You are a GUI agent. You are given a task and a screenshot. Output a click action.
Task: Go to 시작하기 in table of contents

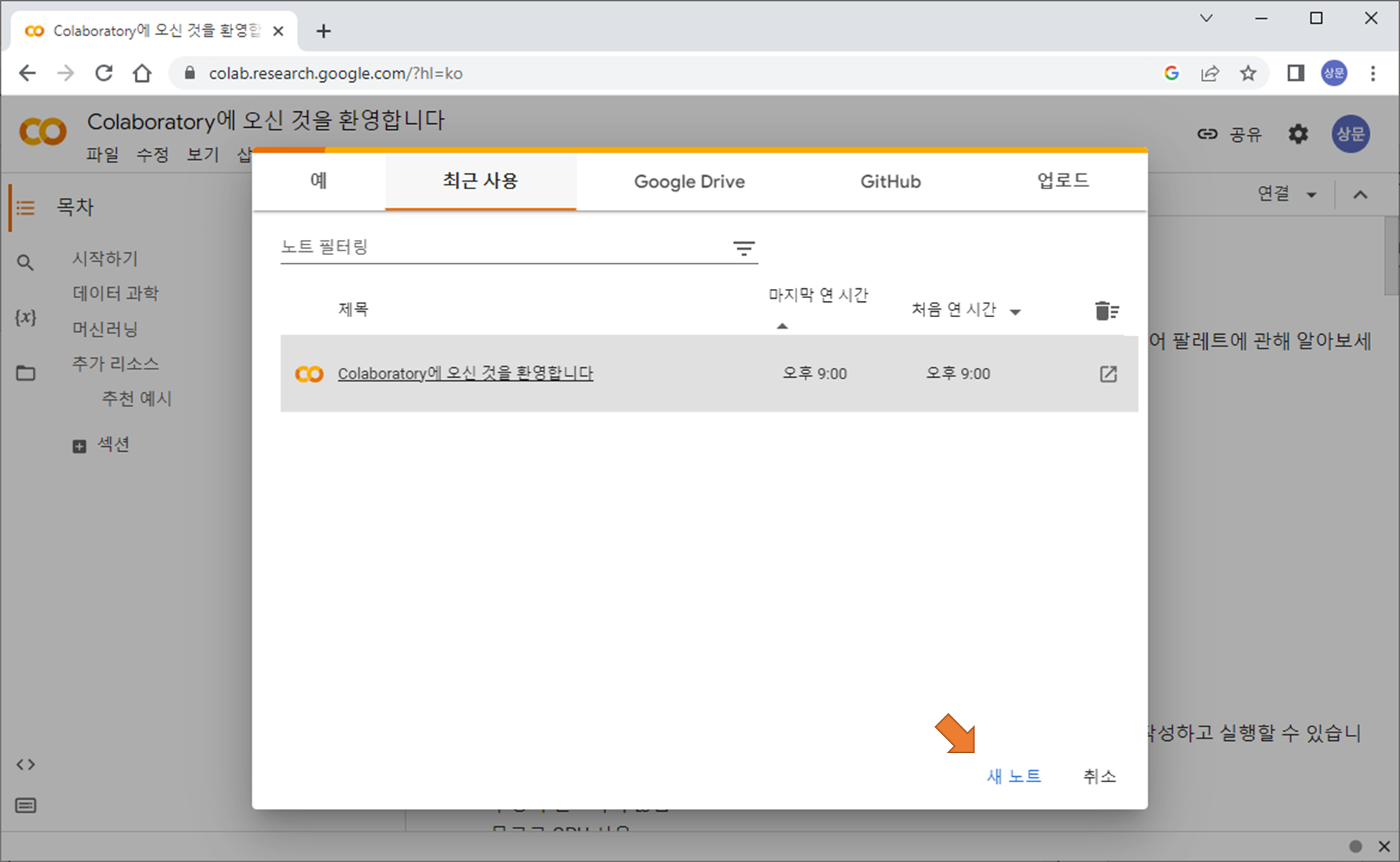pyautogui.click(x=105, y=259)
